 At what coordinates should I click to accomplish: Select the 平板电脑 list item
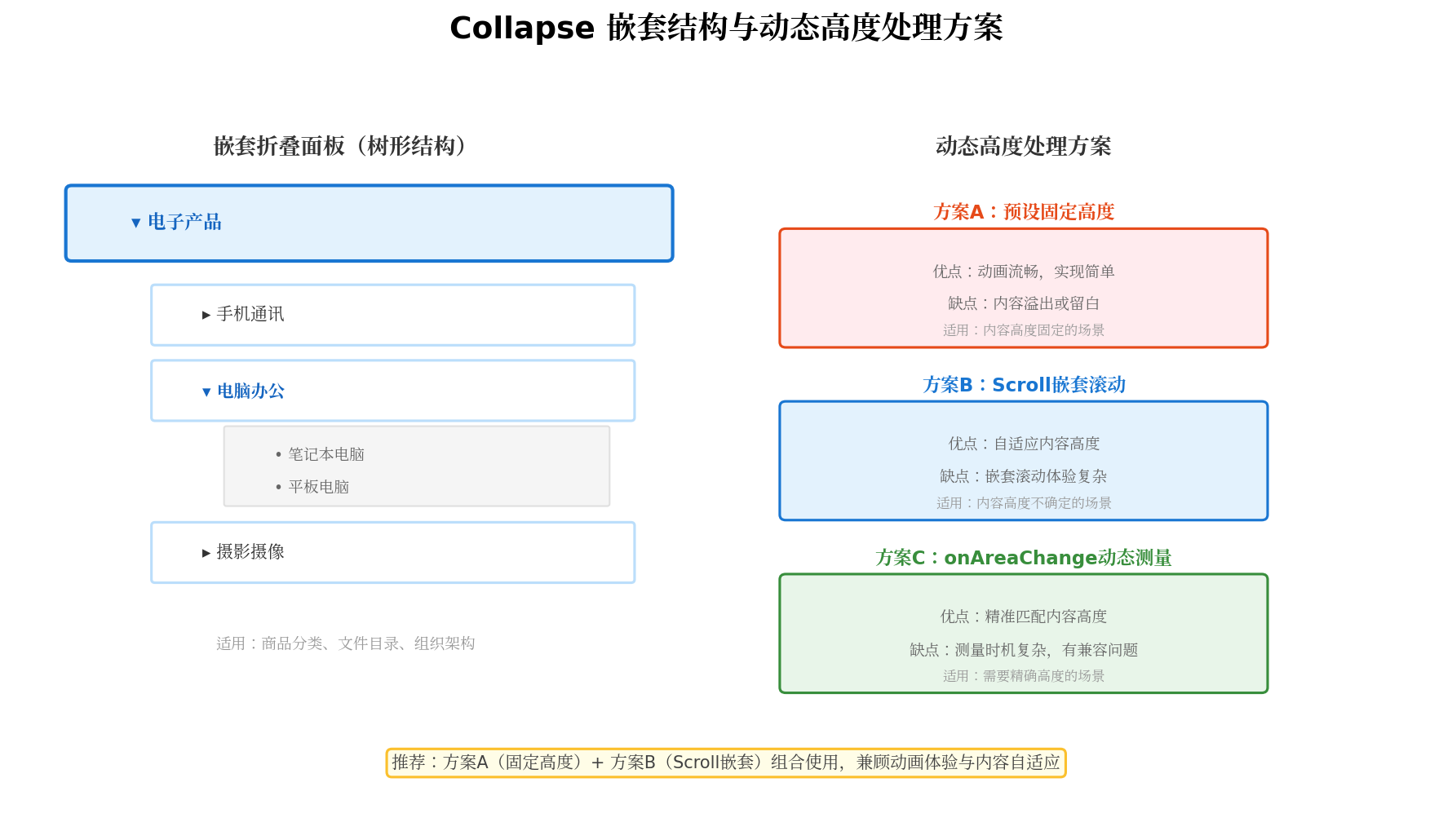[319, 487]
